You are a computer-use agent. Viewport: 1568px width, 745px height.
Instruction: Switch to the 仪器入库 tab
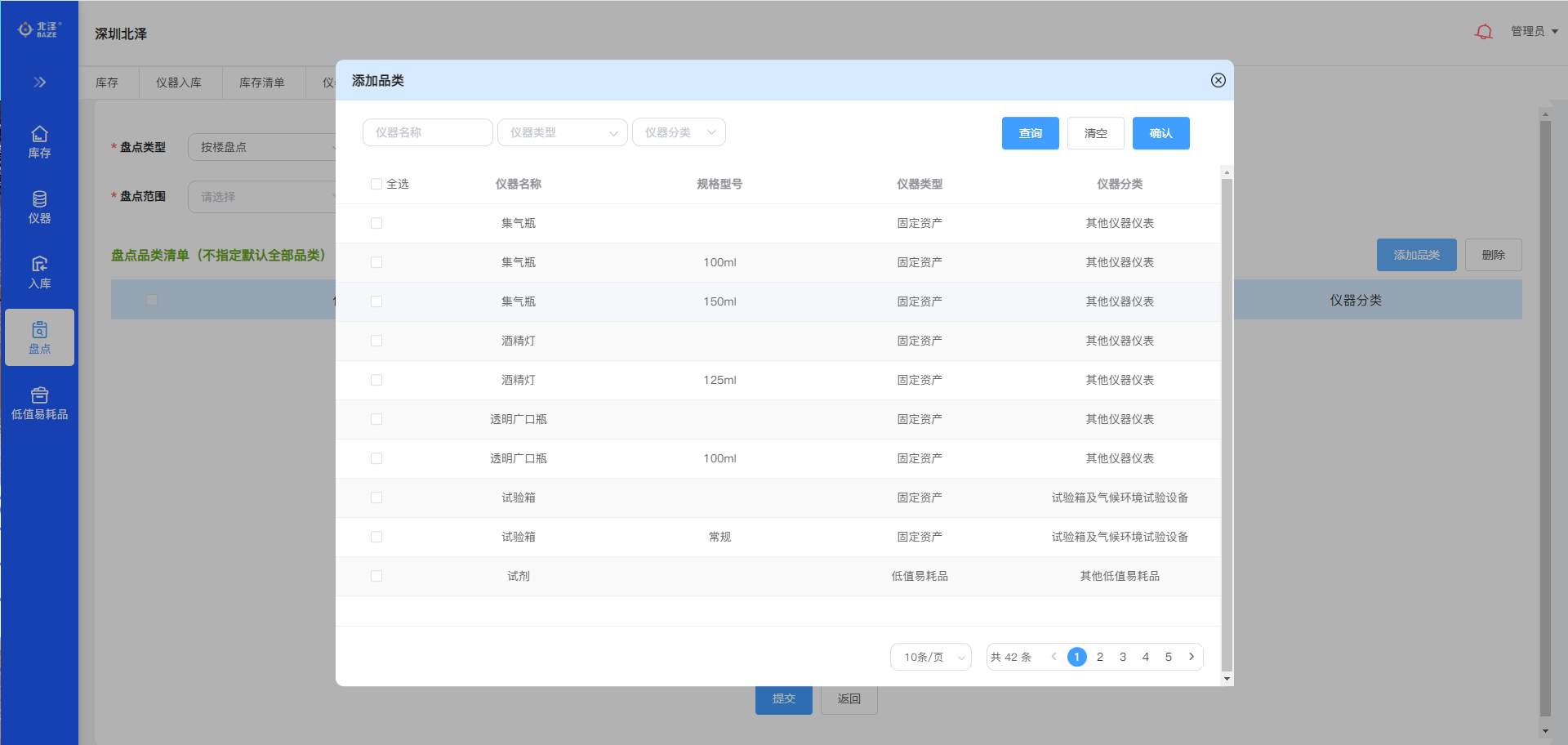[178, 83]
